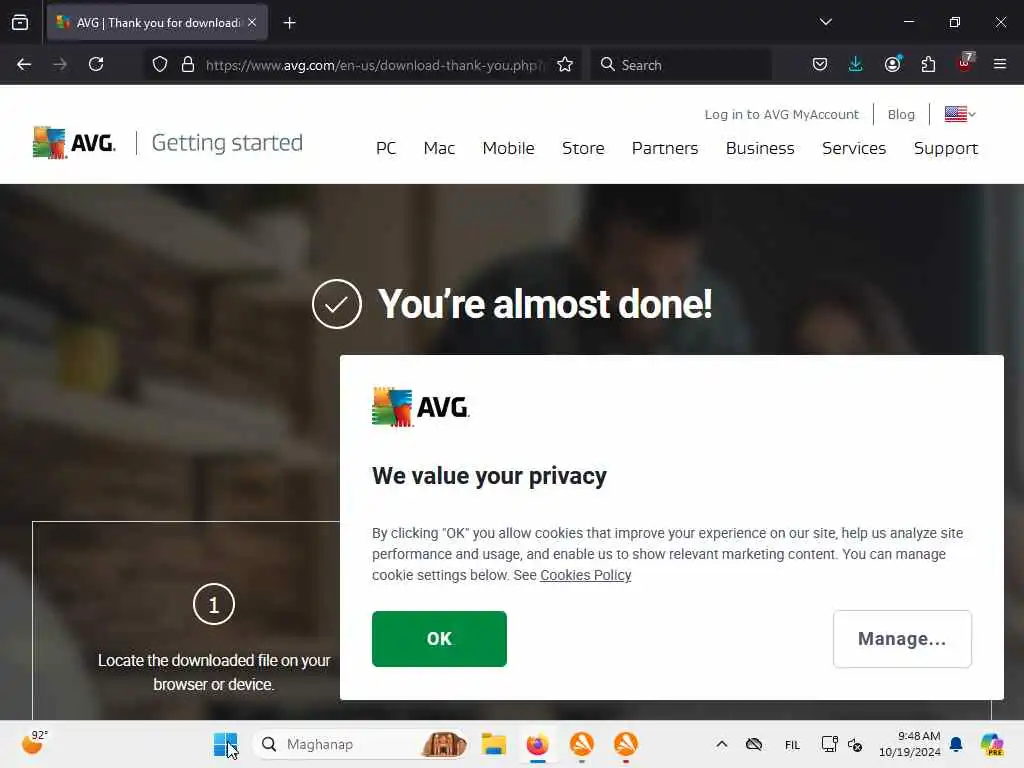Open first Avast orange taskbar icon
This screenshot has height=768, width=1024.
(x=581, y=744)
